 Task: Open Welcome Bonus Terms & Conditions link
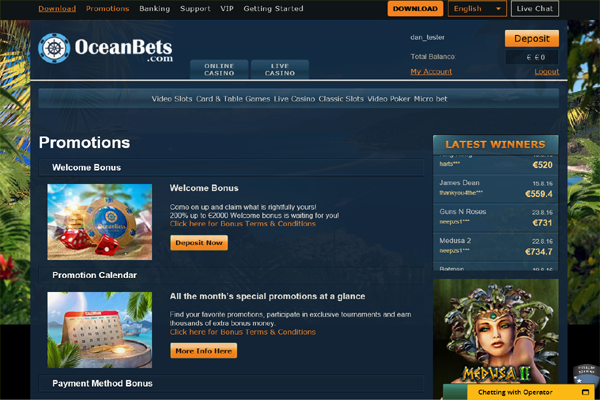(243, 224)
